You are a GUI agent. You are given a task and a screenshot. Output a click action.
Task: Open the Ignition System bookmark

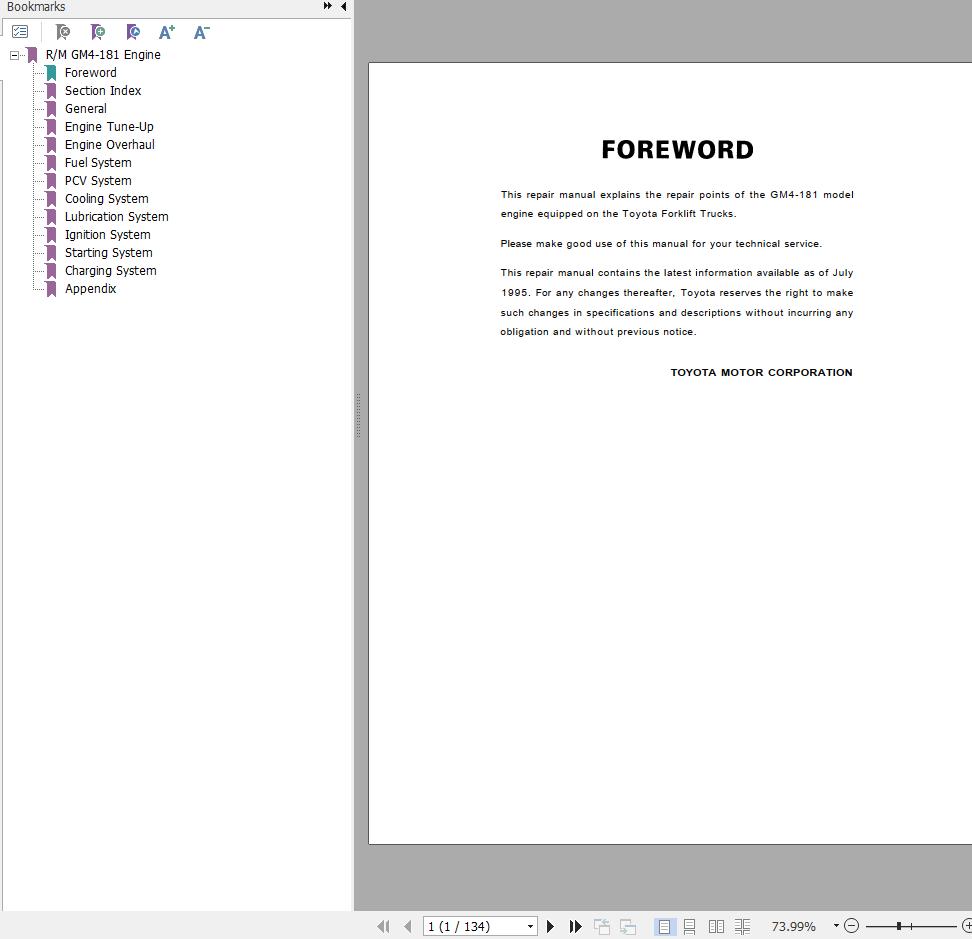[x=108, y=234]
